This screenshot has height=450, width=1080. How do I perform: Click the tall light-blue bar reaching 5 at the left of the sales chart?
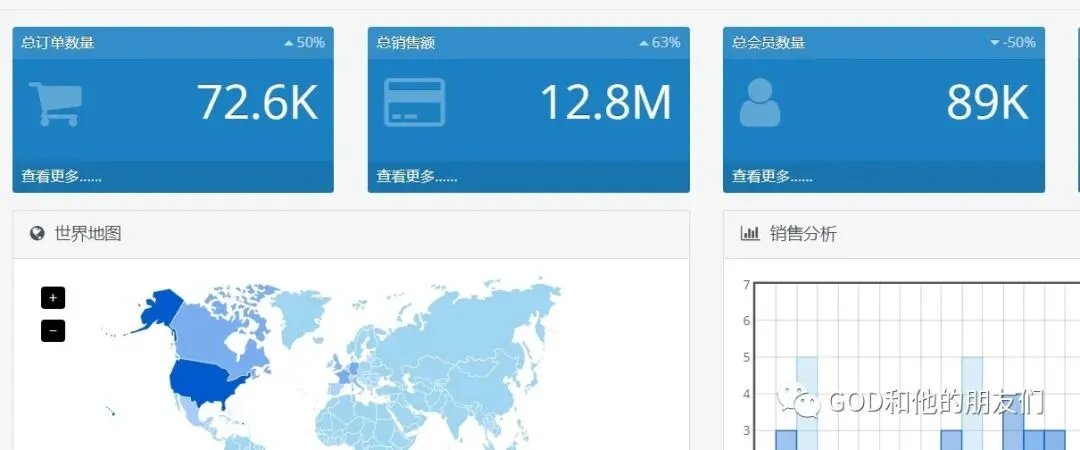[807, 403]
